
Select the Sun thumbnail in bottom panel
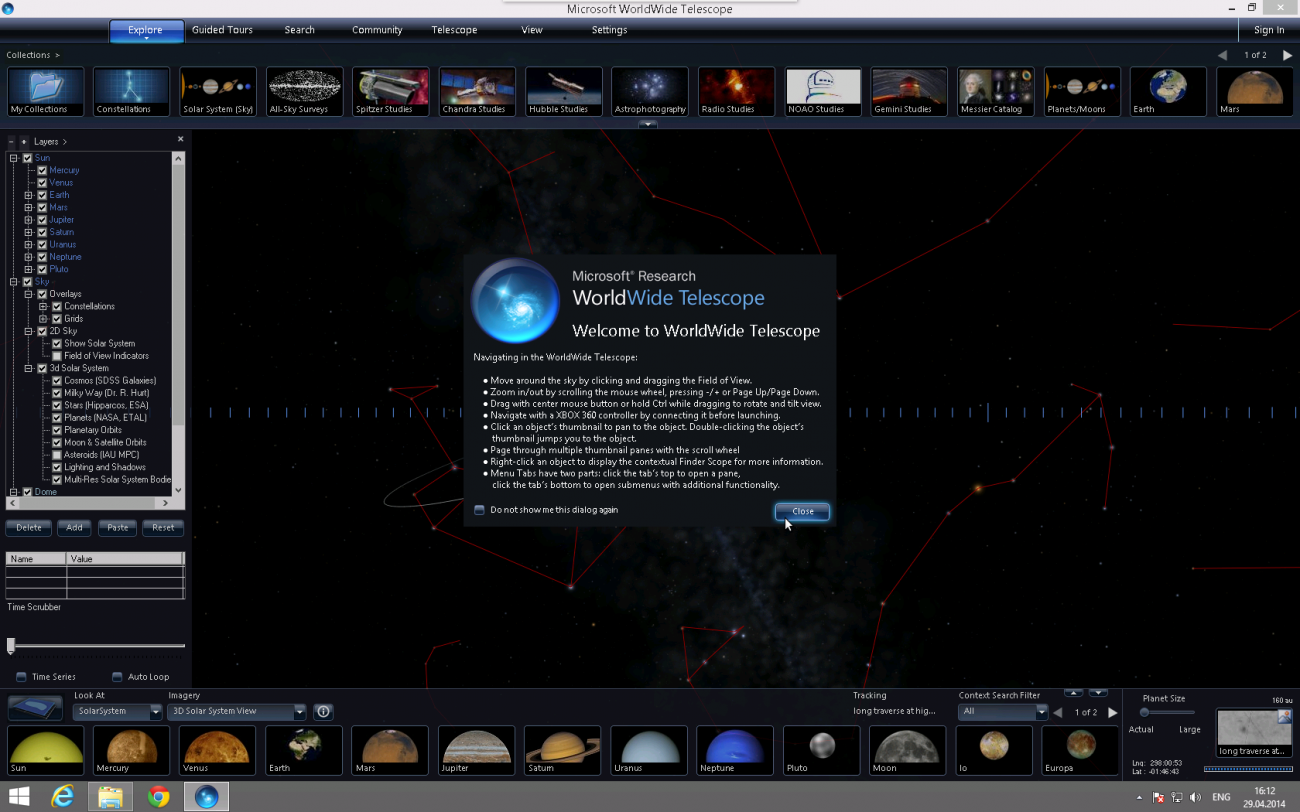click(45, 751)
